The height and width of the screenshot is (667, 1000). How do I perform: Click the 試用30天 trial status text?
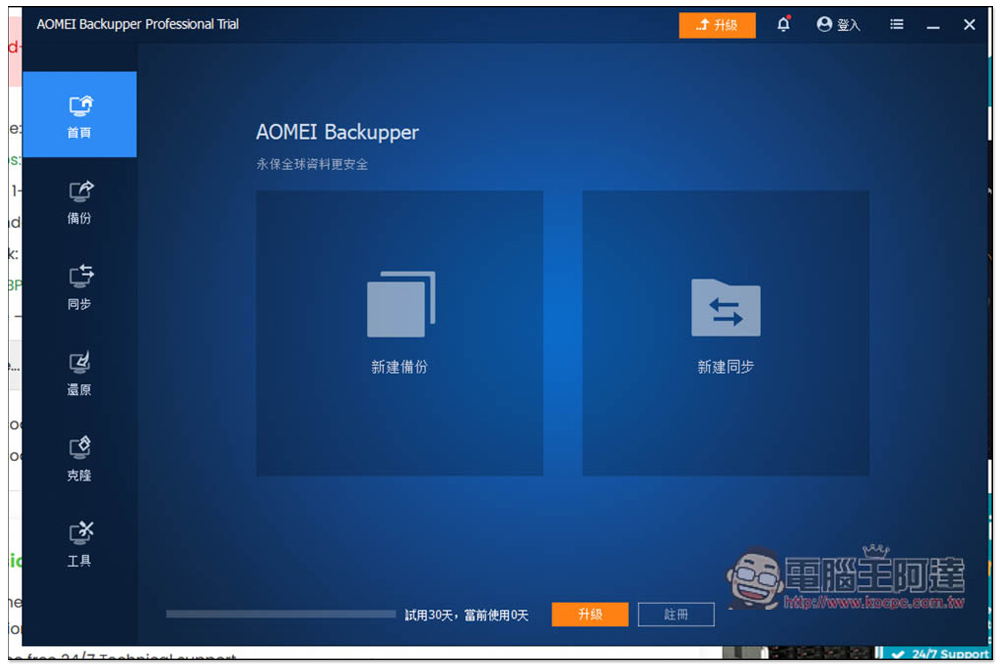(466, 615)
